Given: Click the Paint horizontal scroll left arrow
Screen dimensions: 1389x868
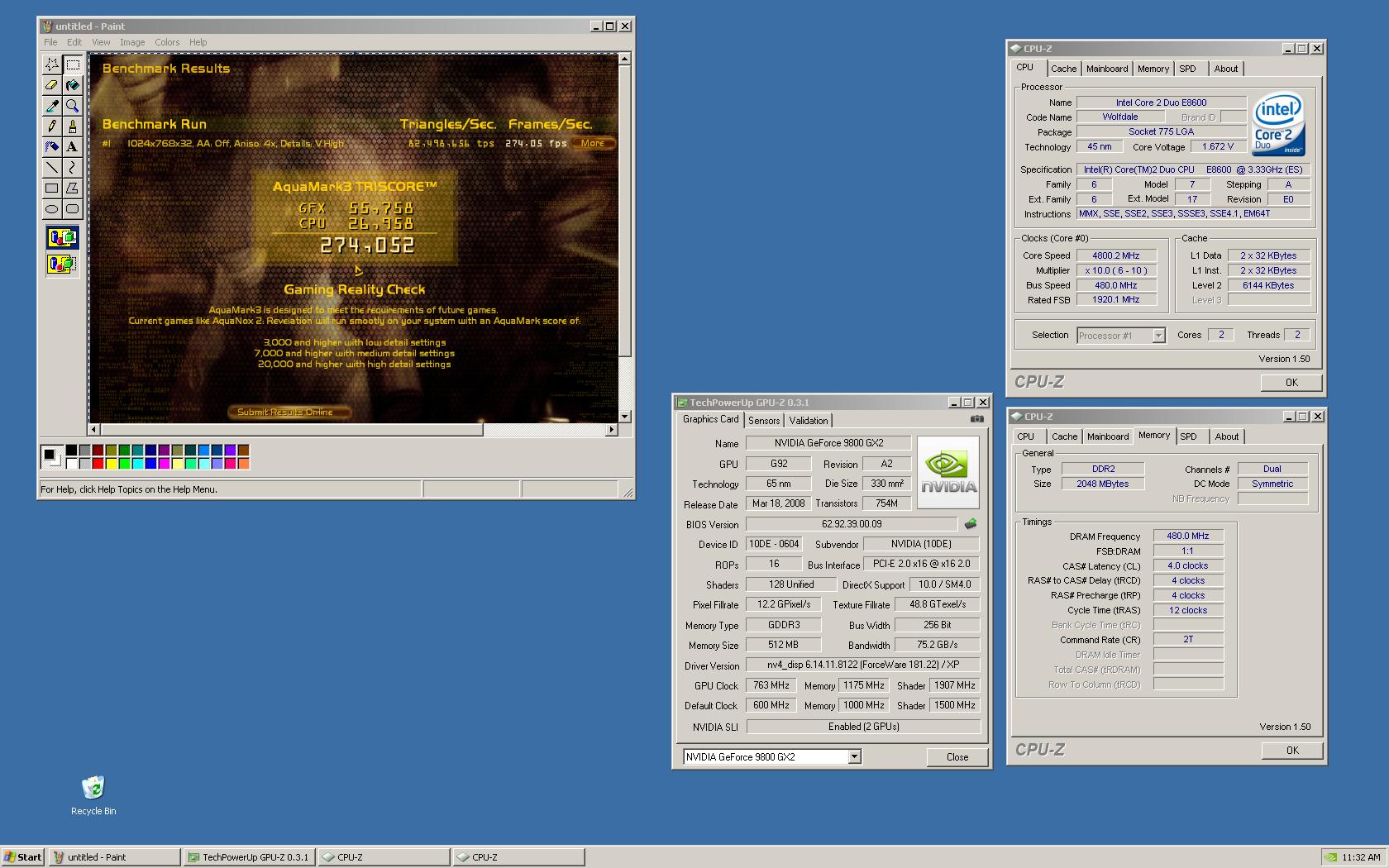Looking at the screenshot, I should tap(94, 430).
